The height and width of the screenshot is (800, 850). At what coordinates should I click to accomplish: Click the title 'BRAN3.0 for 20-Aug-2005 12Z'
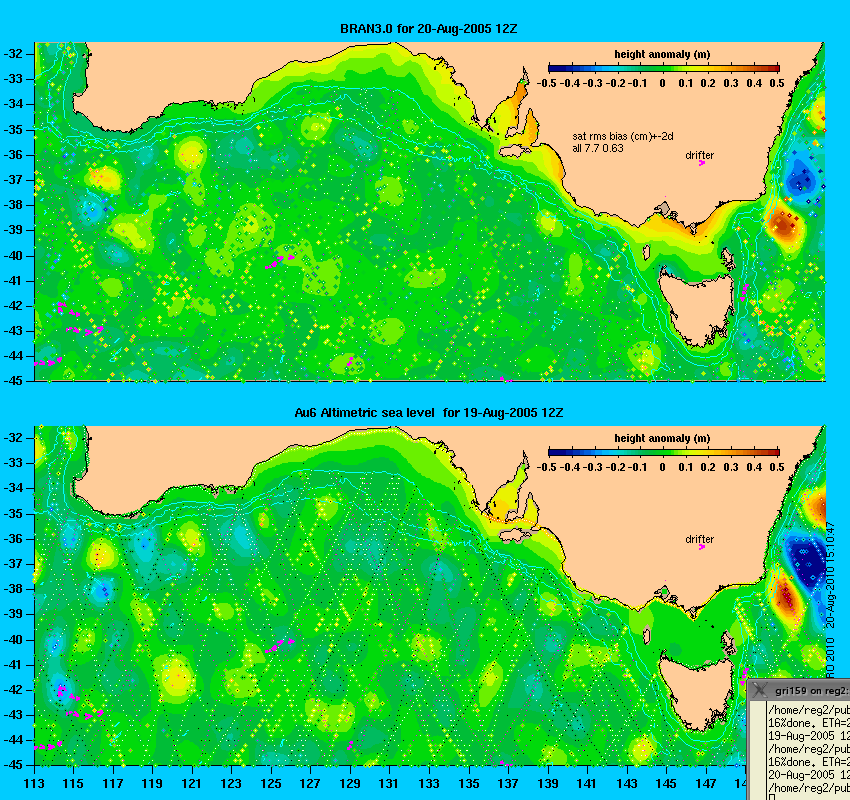click(x=428, y=29)
